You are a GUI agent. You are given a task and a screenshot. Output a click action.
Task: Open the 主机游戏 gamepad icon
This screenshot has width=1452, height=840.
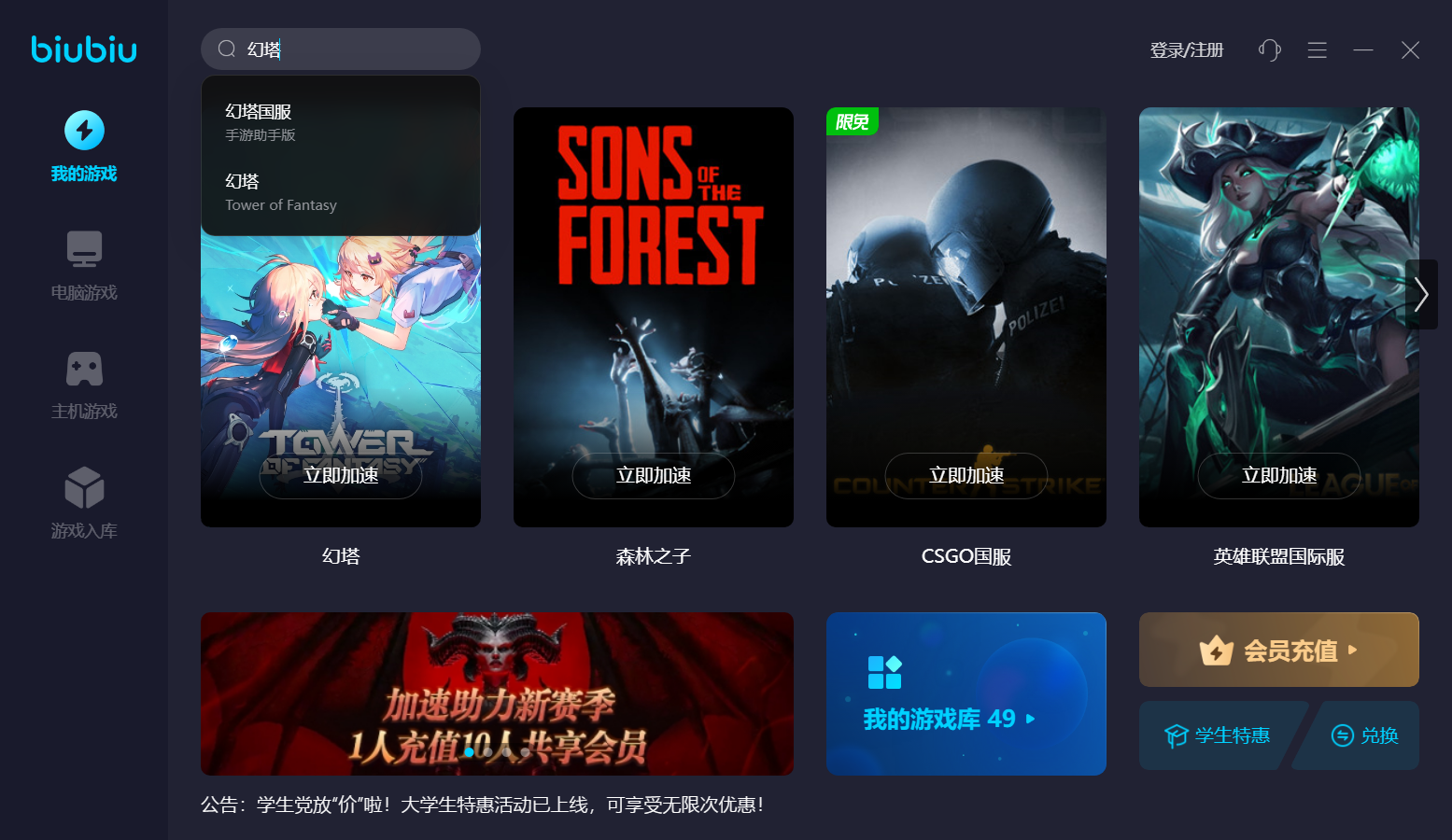coord(84,369)
